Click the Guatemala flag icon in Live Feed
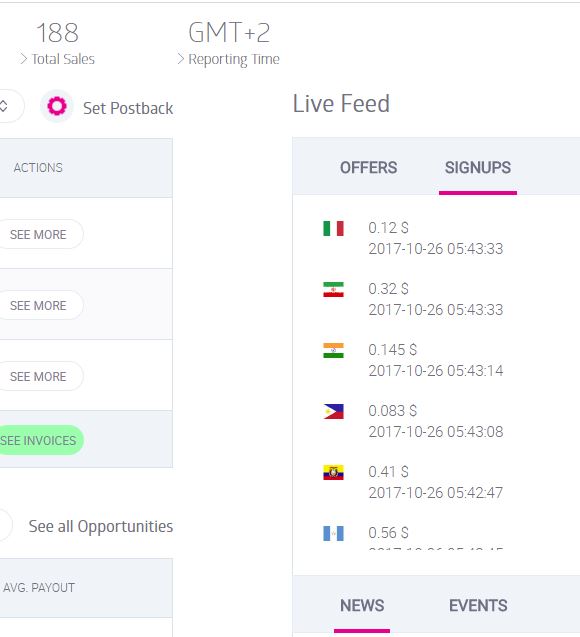Image resolution: width=580 pixels, height=637 pixels. click(333, 533)
